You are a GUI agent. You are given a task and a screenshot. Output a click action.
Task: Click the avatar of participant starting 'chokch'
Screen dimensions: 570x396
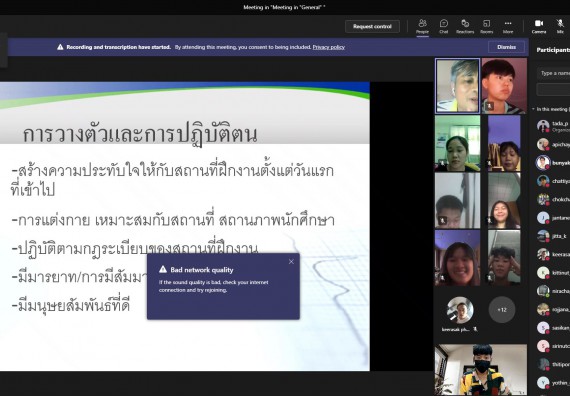543,199
